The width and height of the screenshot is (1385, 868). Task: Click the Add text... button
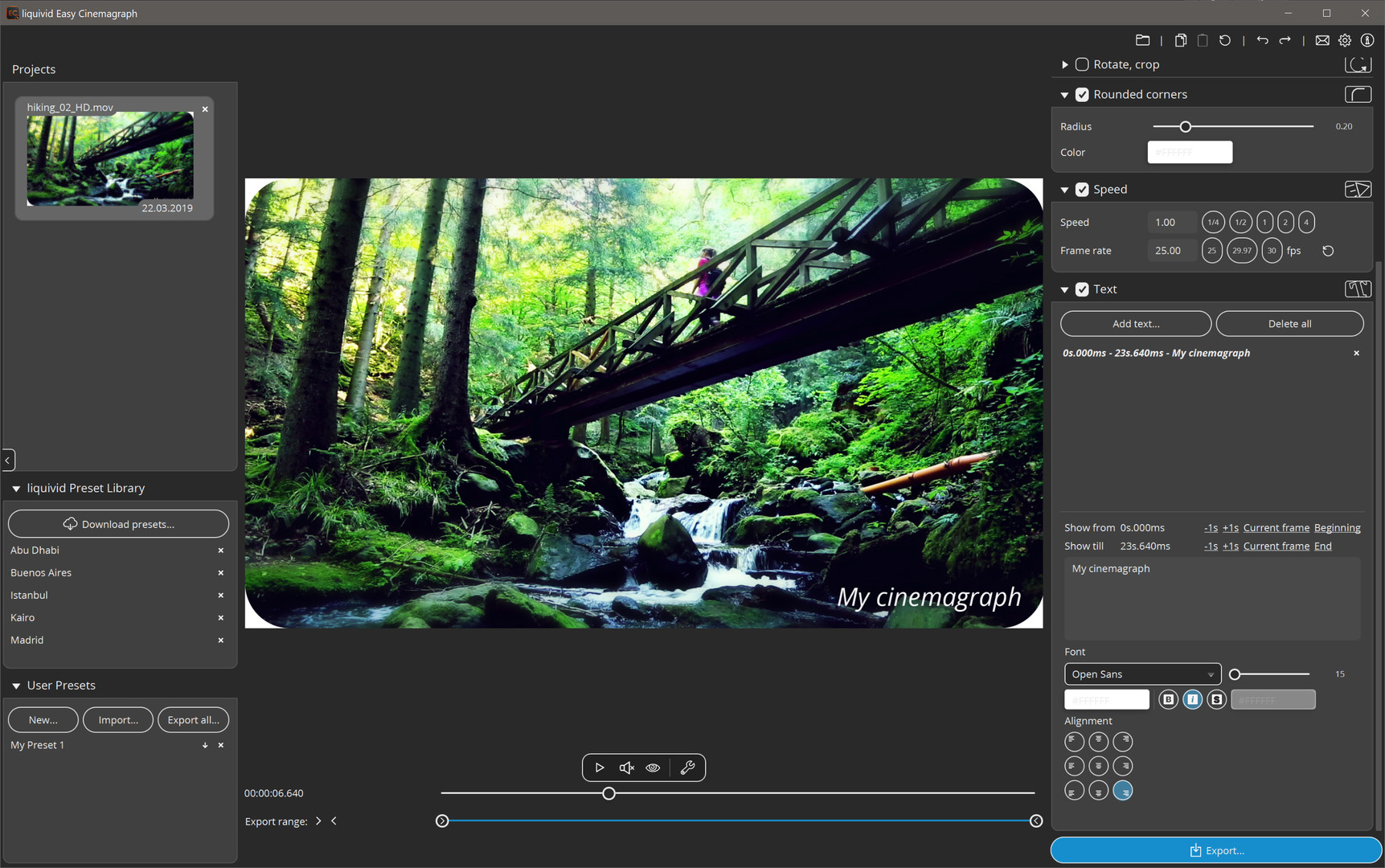coord(1135,324)
